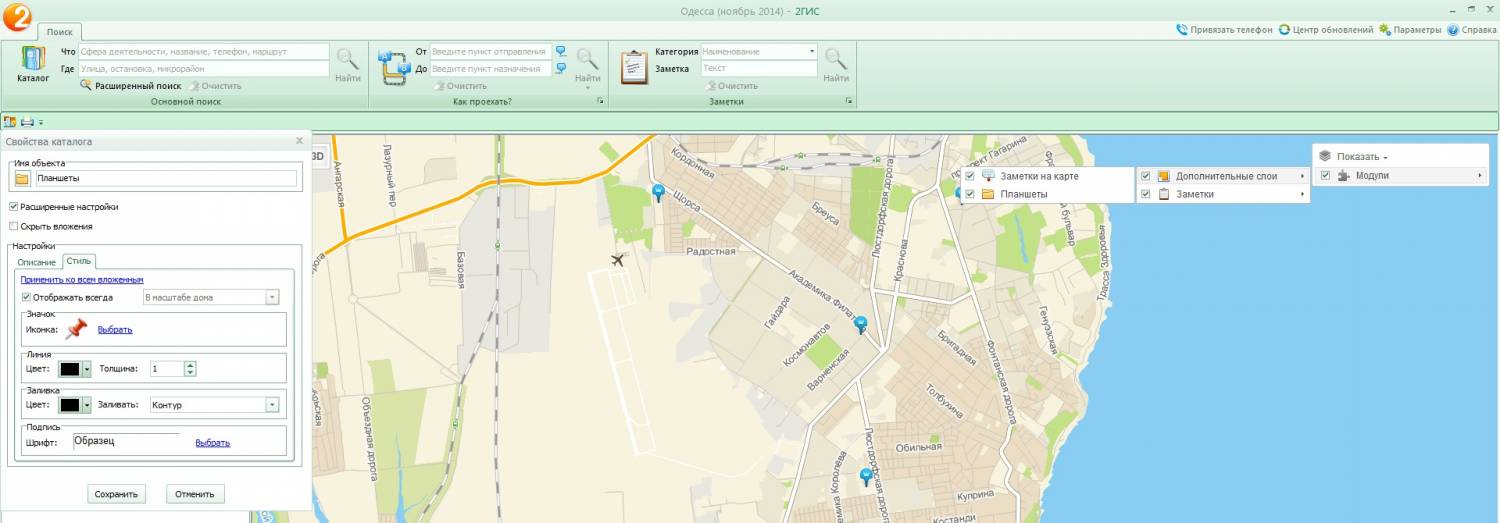Click the Заметки clipboard icon

coord(635,67)
